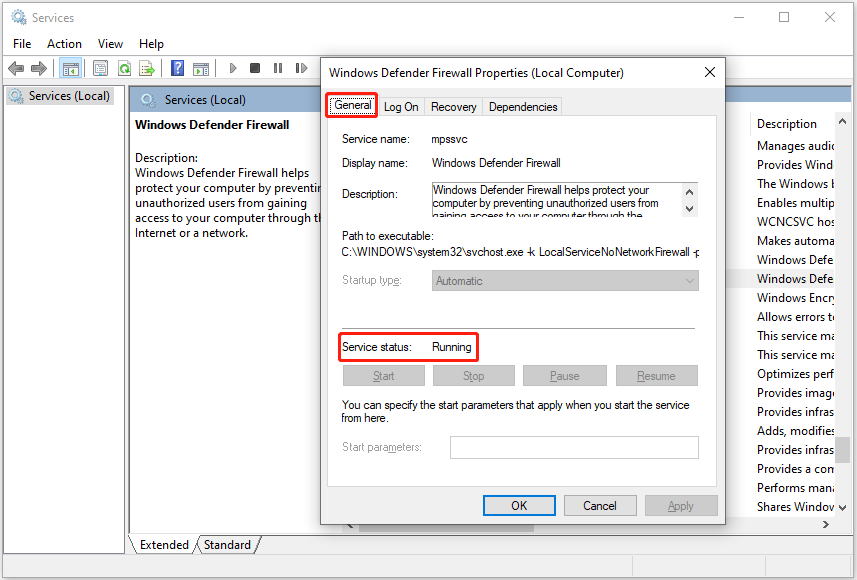The image size is (857, 580).
Task: Select the row described 'Provides Wind'
Action: (795, 165)
